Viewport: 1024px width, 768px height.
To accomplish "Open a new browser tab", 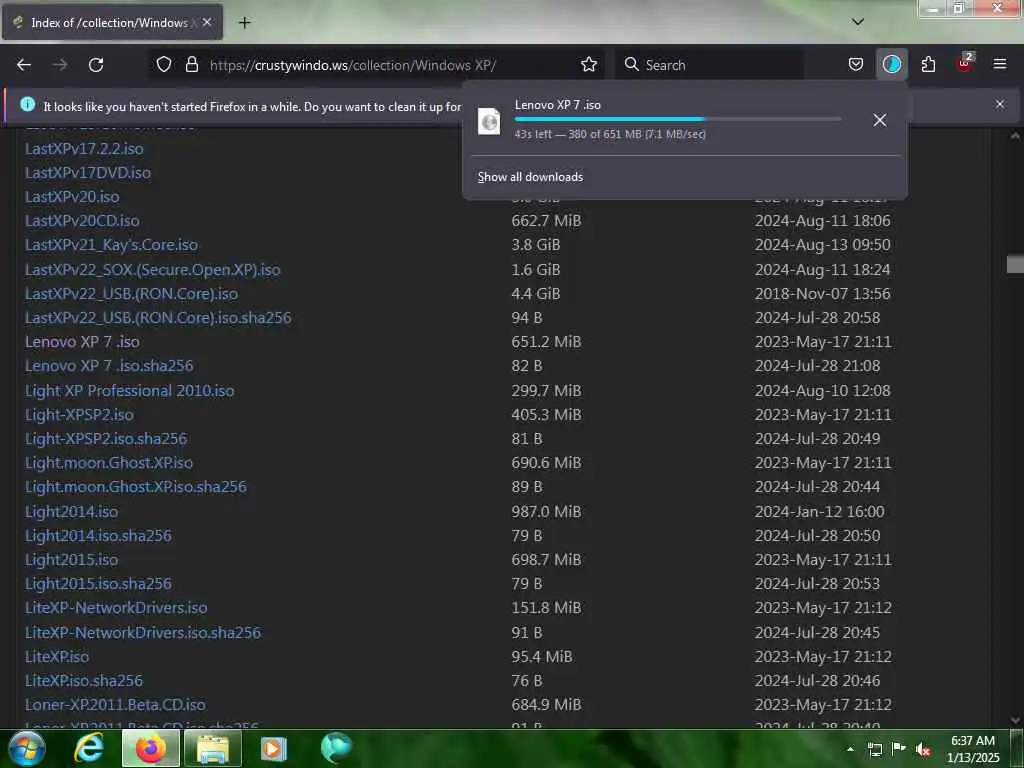I will [244, 23].
